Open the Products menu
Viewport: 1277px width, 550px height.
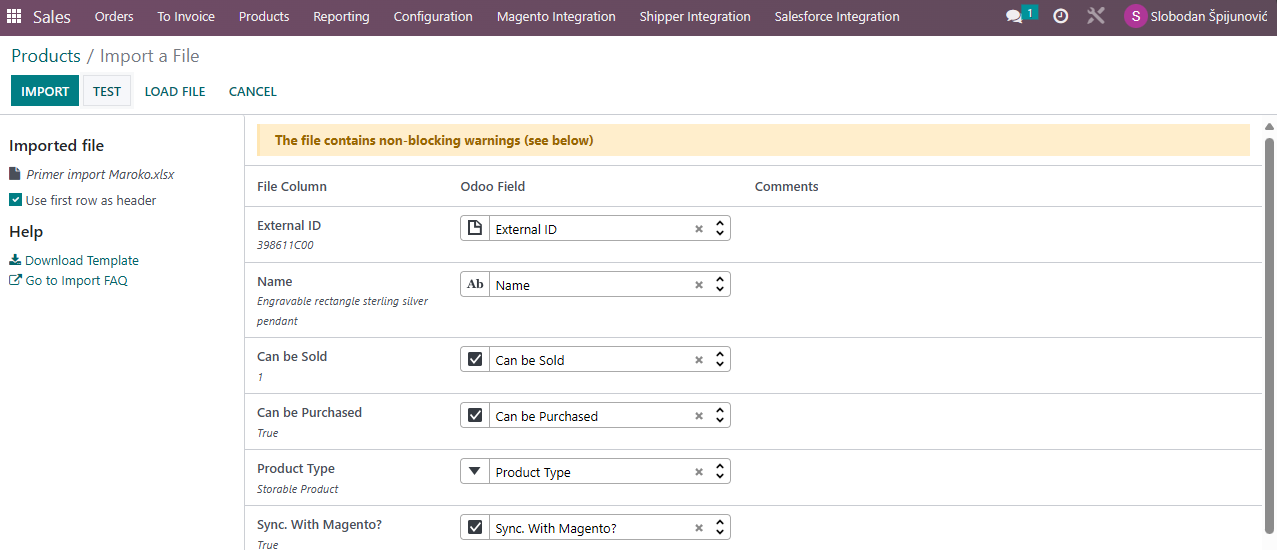264,17
